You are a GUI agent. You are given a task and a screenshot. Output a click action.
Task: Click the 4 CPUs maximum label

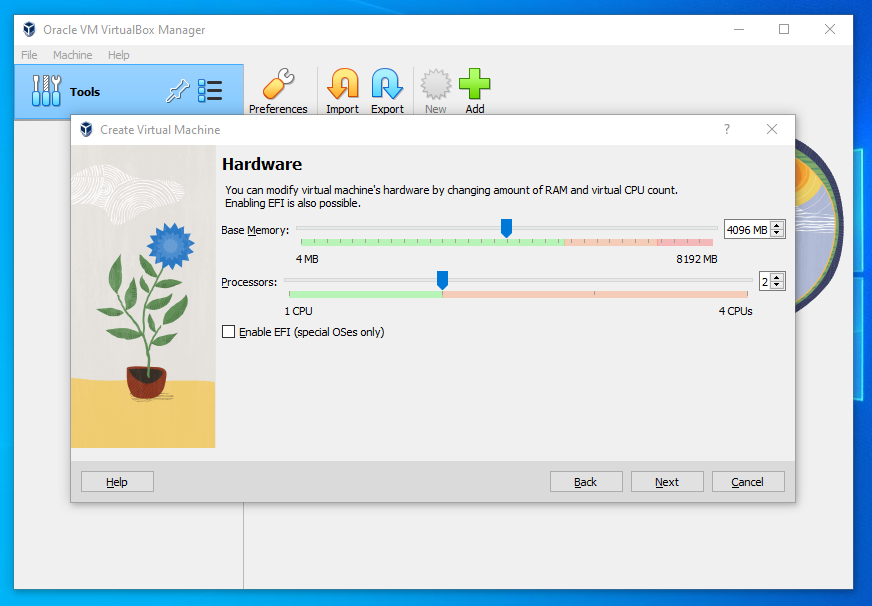coord(735,311)
